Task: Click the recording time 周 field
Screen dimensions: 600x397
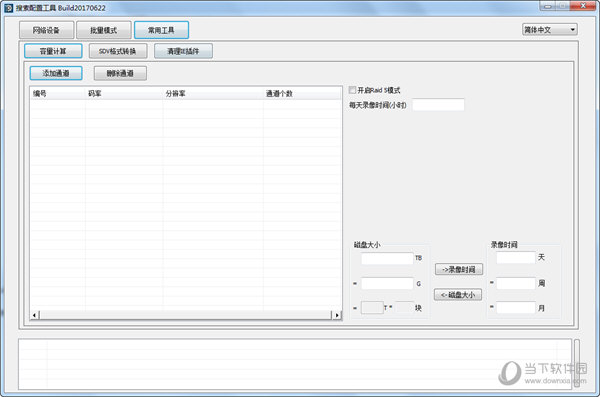Action: click(x=516, y=283)
